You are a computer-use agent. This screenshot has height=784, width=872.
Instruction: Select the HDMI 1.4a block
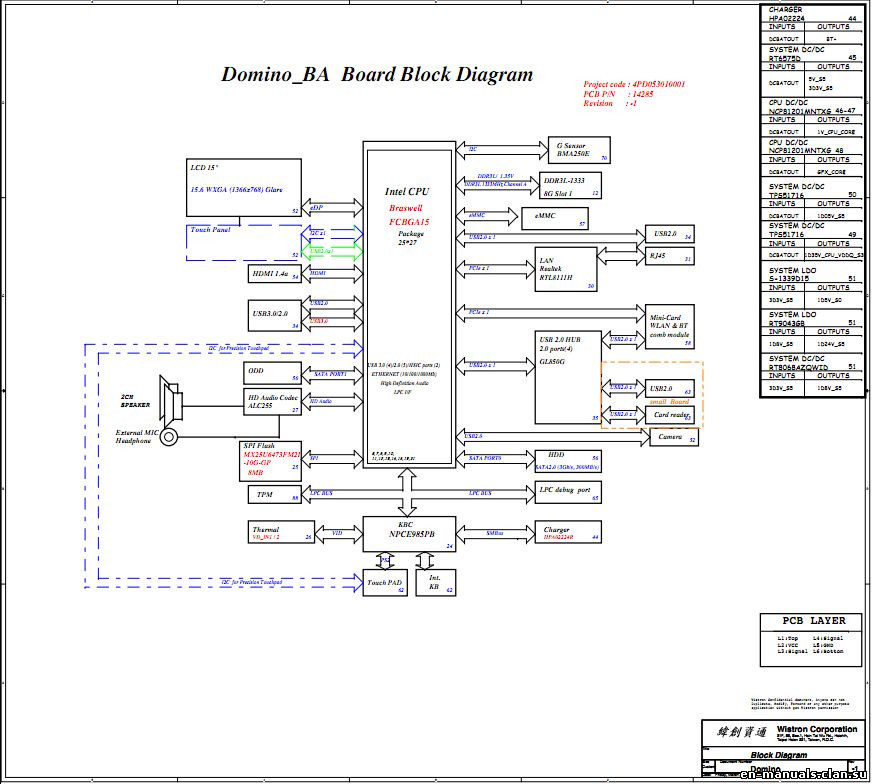274,274
